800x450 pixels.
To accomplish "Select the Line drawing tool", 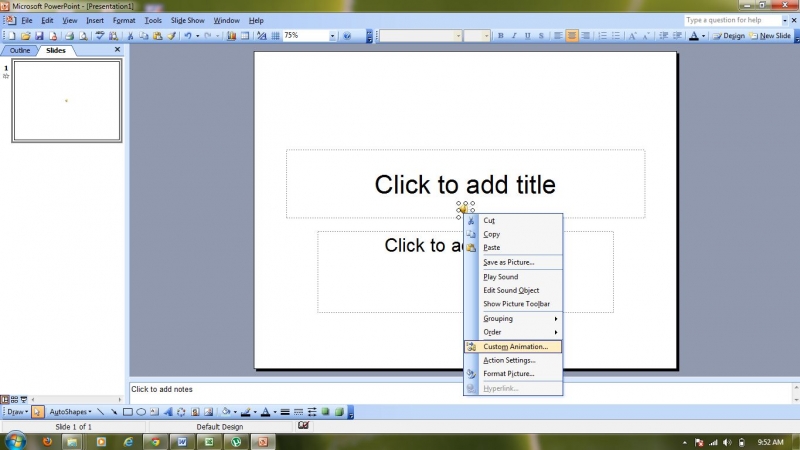I will click(100, 412).
